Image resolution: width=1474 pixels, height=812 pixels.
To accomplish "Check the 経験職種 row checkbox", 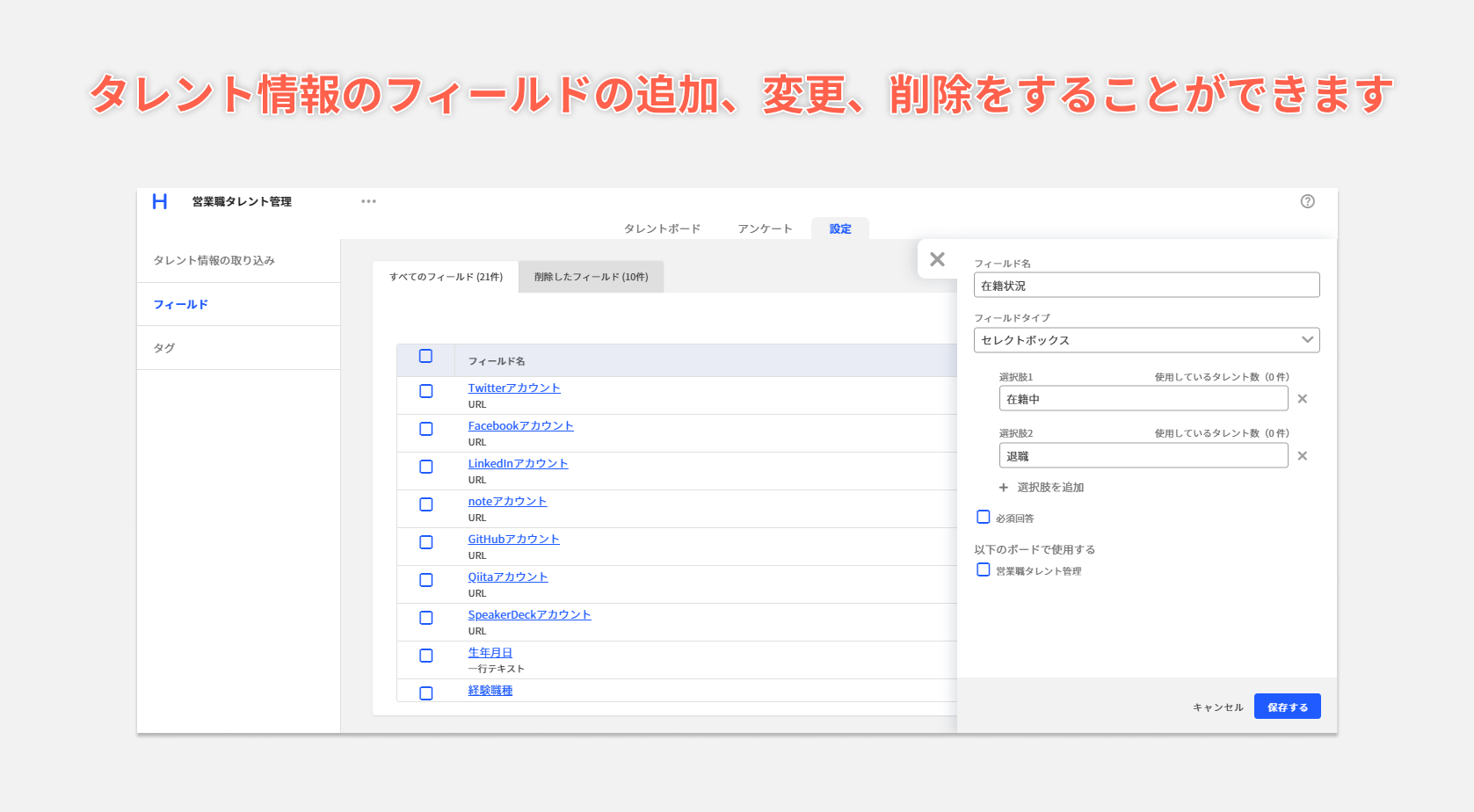I will coord(426,693).
